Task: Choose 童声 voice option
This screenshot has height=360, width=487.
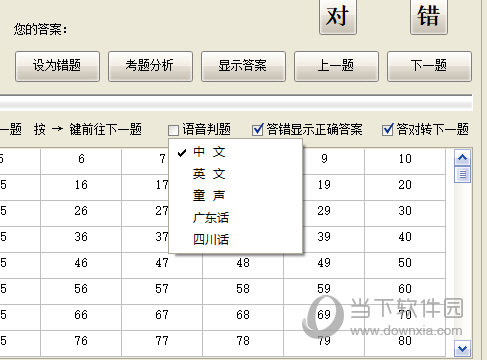Action: point(236,196)
